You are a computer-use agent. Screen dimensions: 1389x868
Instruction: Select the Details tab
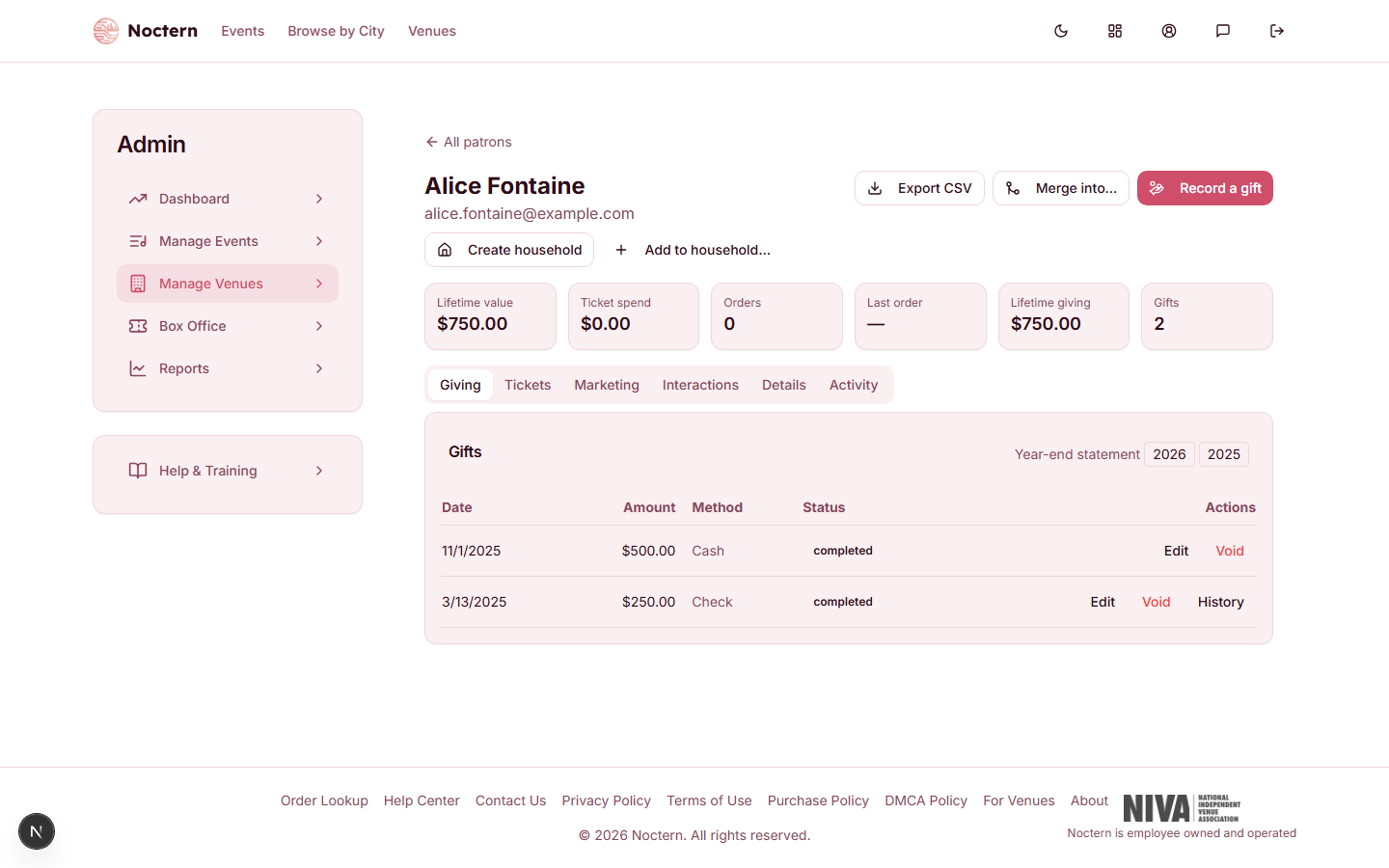click(x=784, y=385)
